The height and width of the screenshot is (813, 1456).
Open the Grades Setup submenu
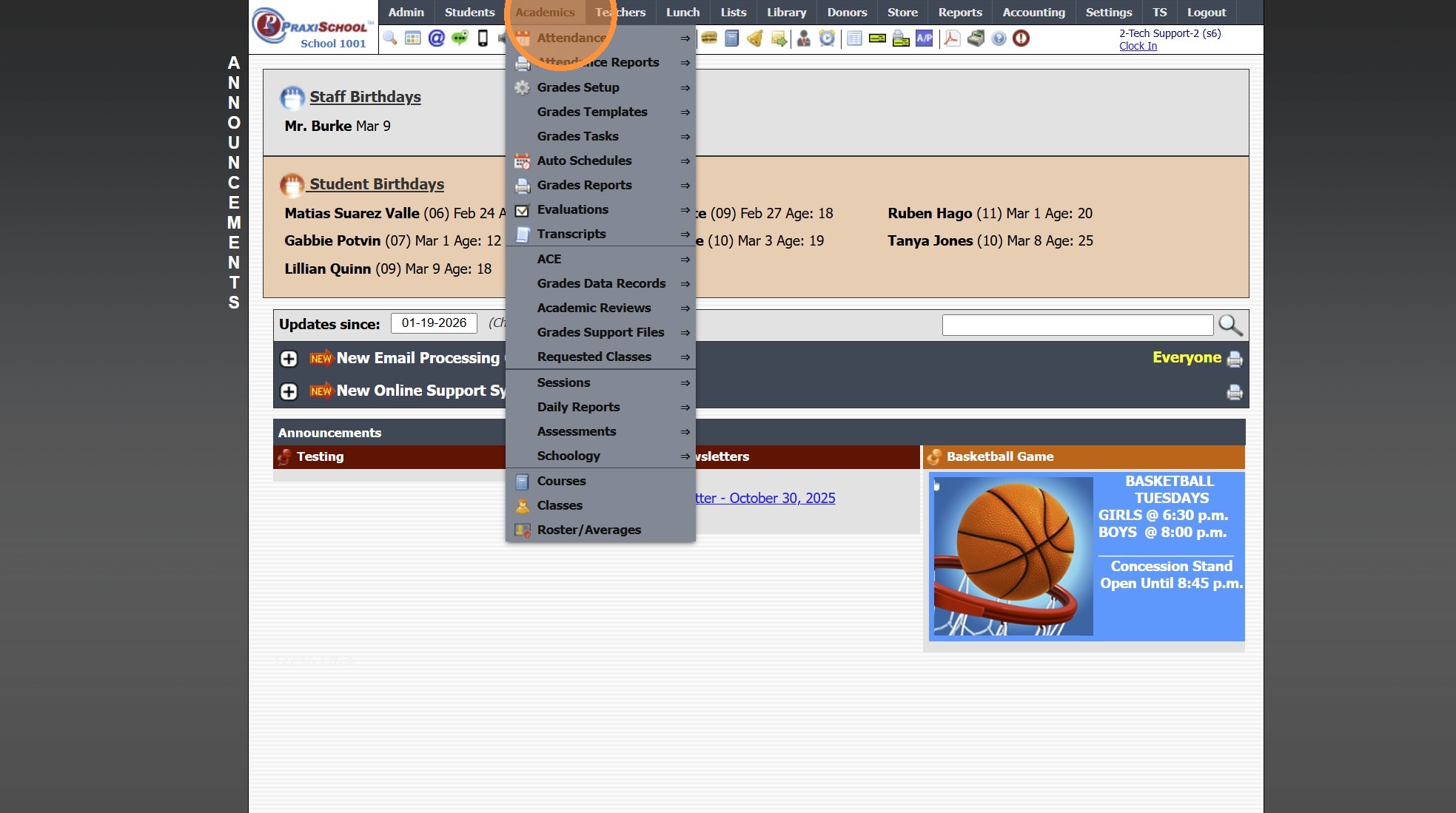(578, 87)
